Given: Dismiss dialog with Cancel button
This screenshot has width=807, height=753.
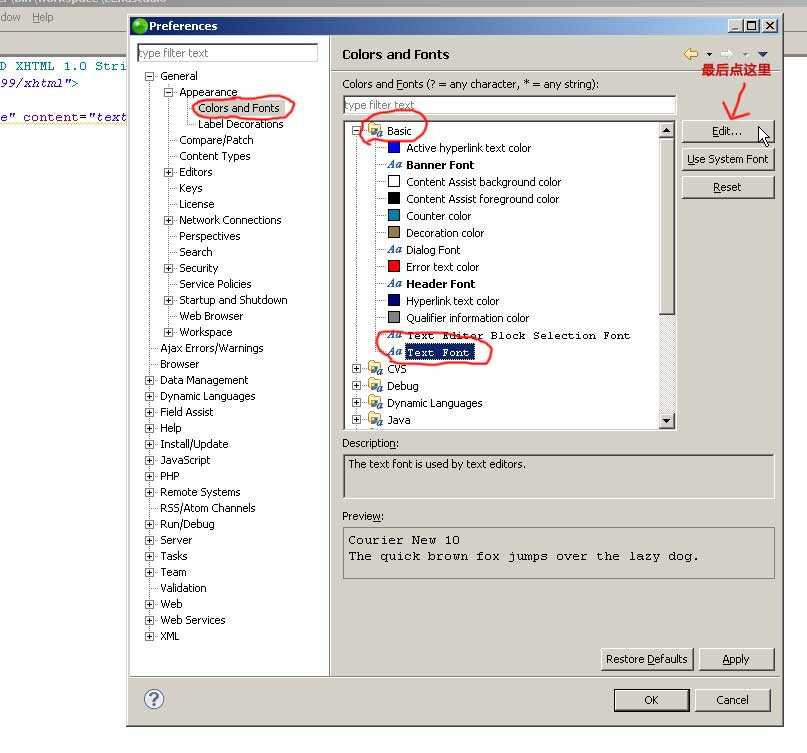Looking at the screenshot, I should 732,700.
